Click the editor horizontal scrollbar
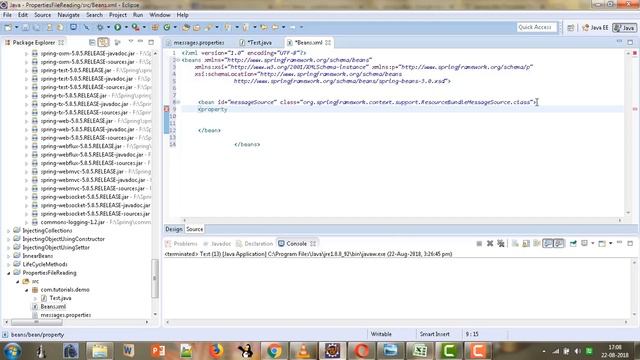Image resolution: width=640 pixels, height=360 pixels. 402,220
